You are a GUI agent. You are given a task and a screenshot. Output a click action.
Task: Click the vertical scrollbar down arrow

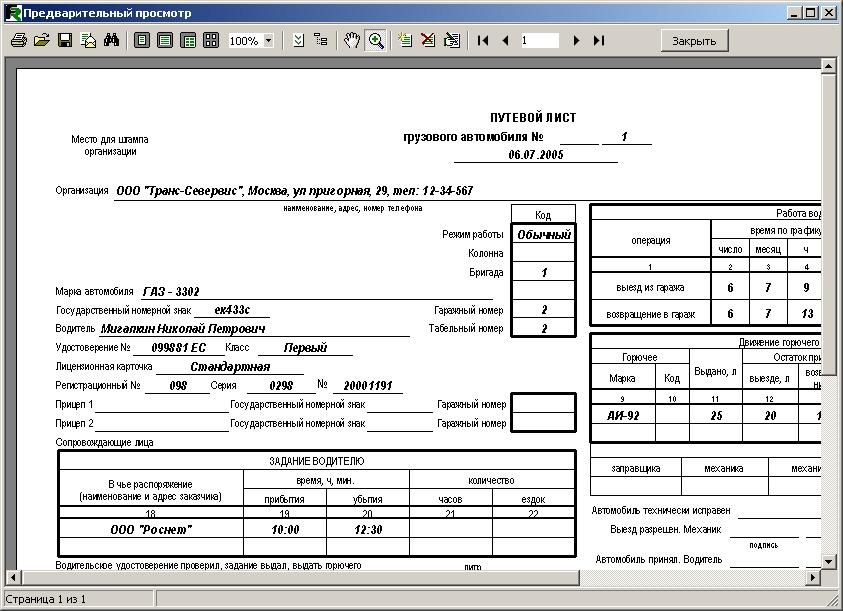[x=828, y=562]
